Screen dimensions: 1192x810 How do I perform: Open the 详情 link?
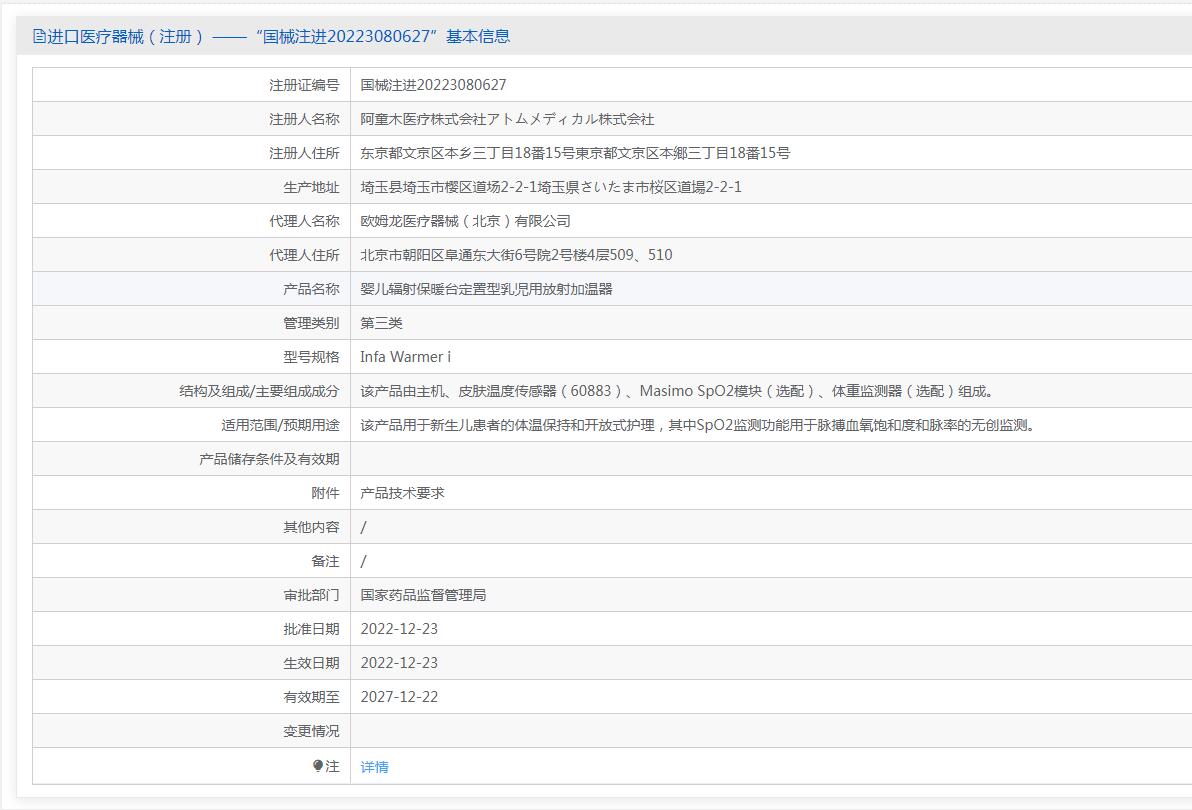(374, 767)
